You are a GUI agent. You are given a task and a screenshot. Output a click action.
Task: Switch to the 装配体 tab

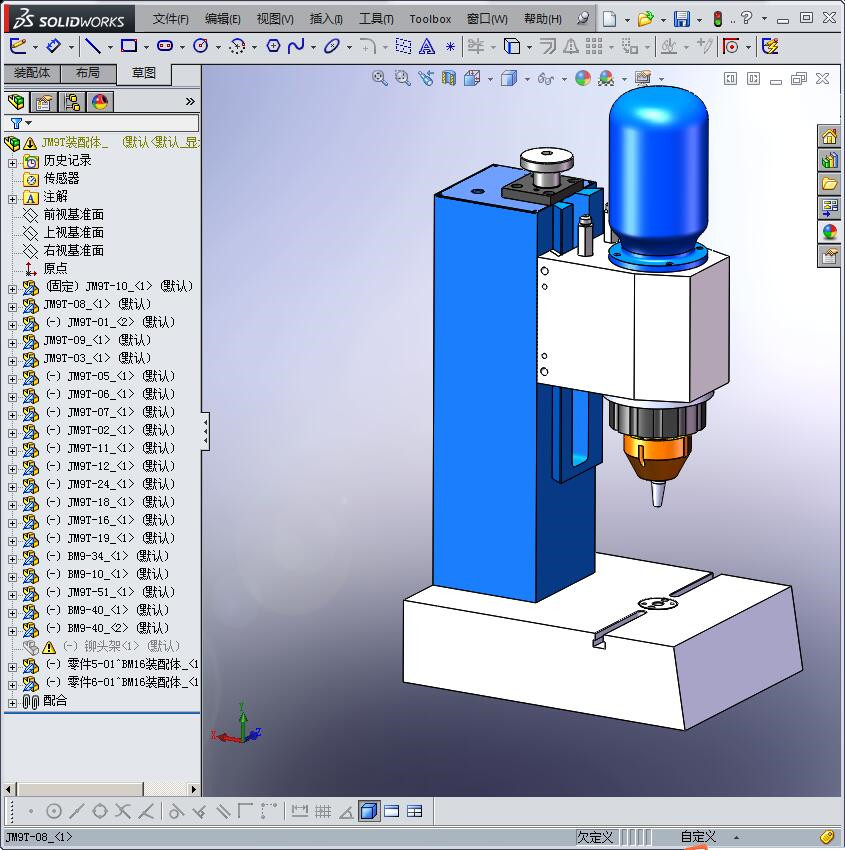(x=32, y=73)
